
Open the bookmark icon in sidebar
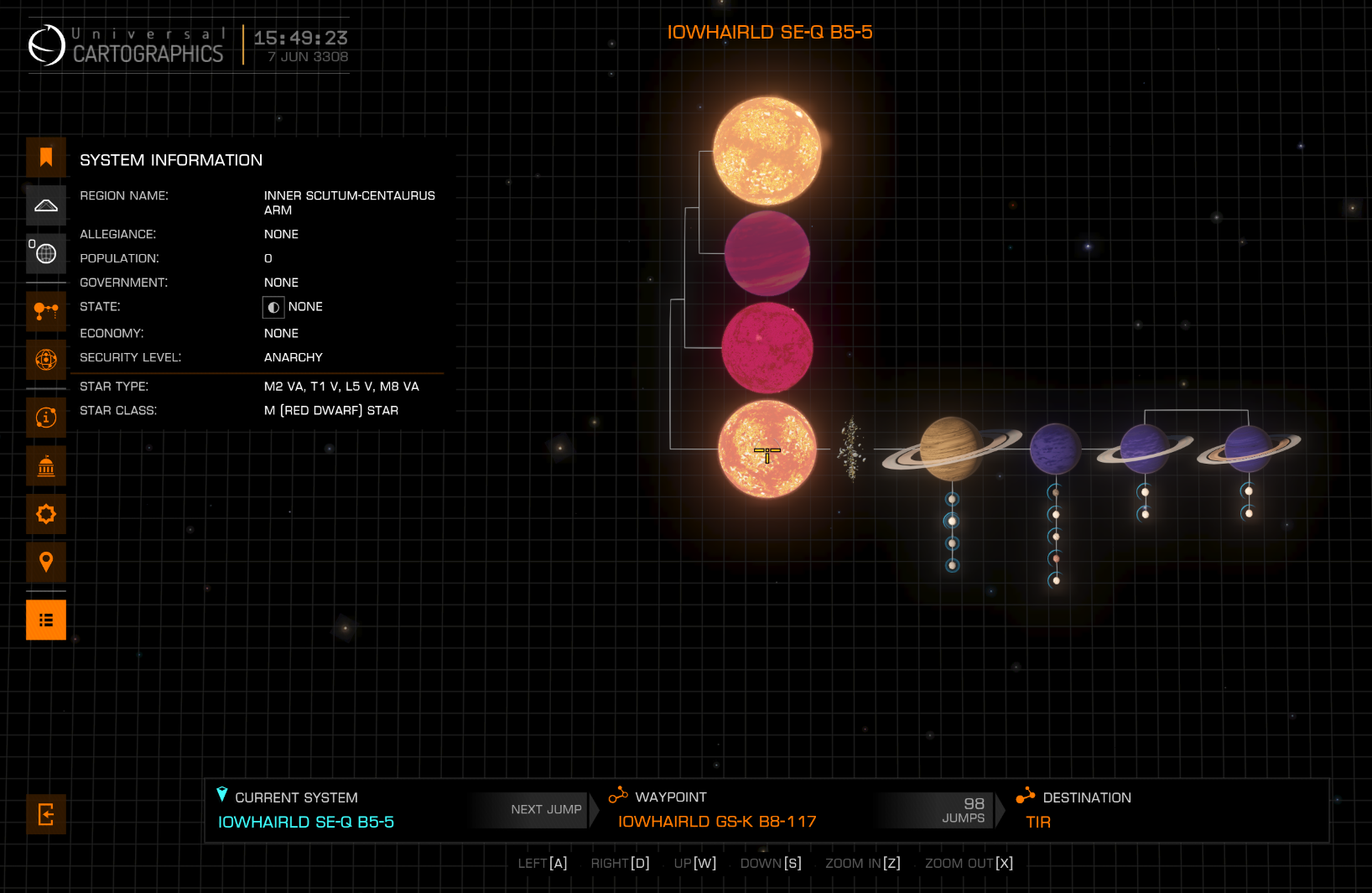[46, 157]
